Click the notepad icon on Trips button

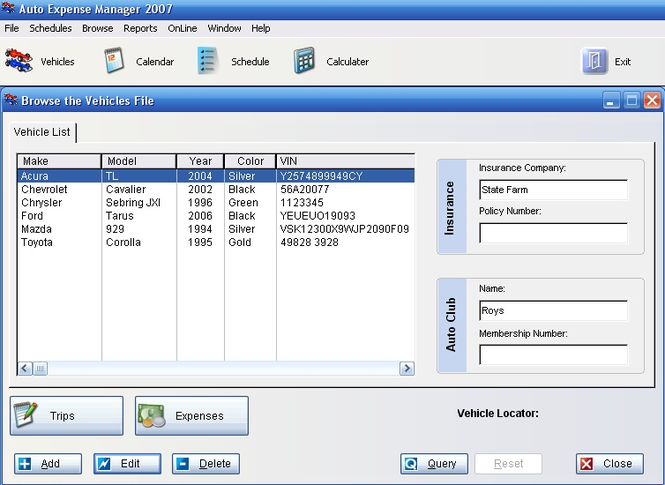(25, 415)
